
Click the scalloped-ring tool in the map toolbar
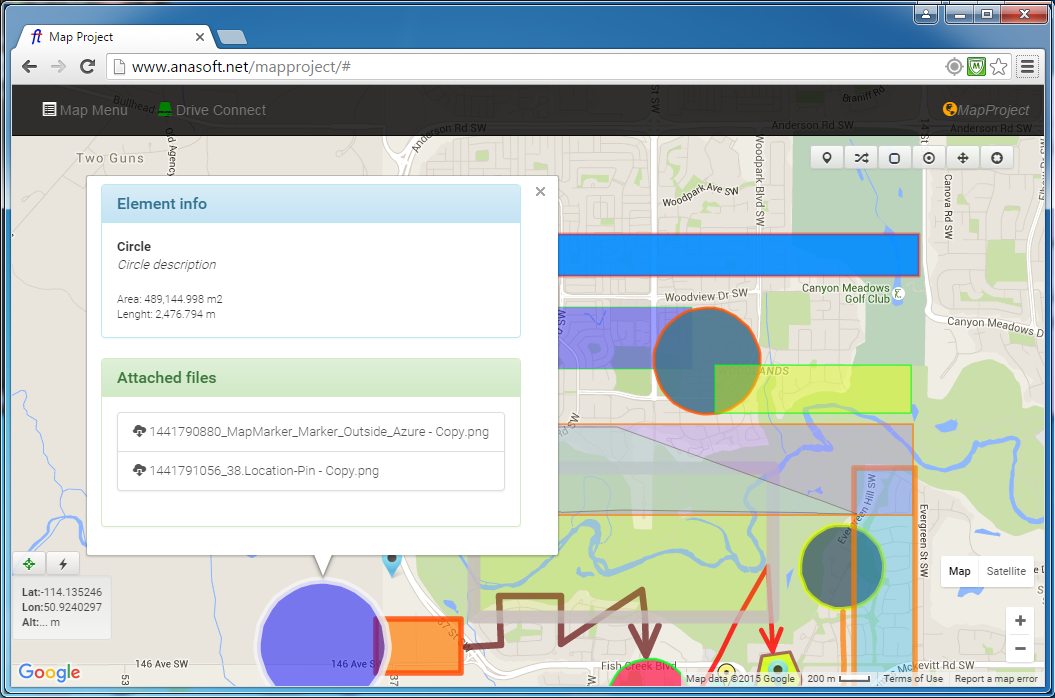click(997, 158)
